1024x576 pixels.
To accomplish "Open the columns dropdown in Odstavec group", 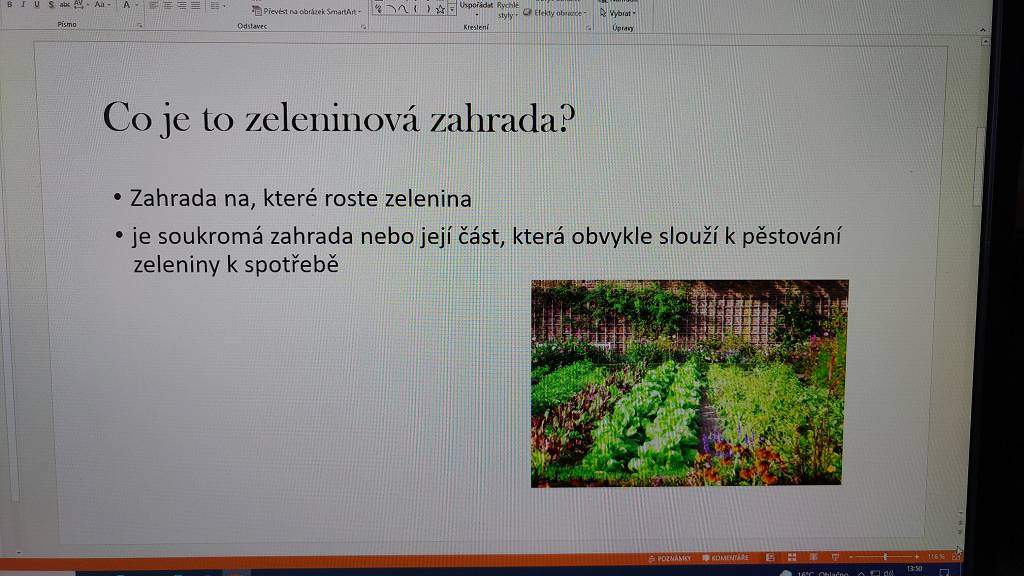I will click(x=217, y=6).
